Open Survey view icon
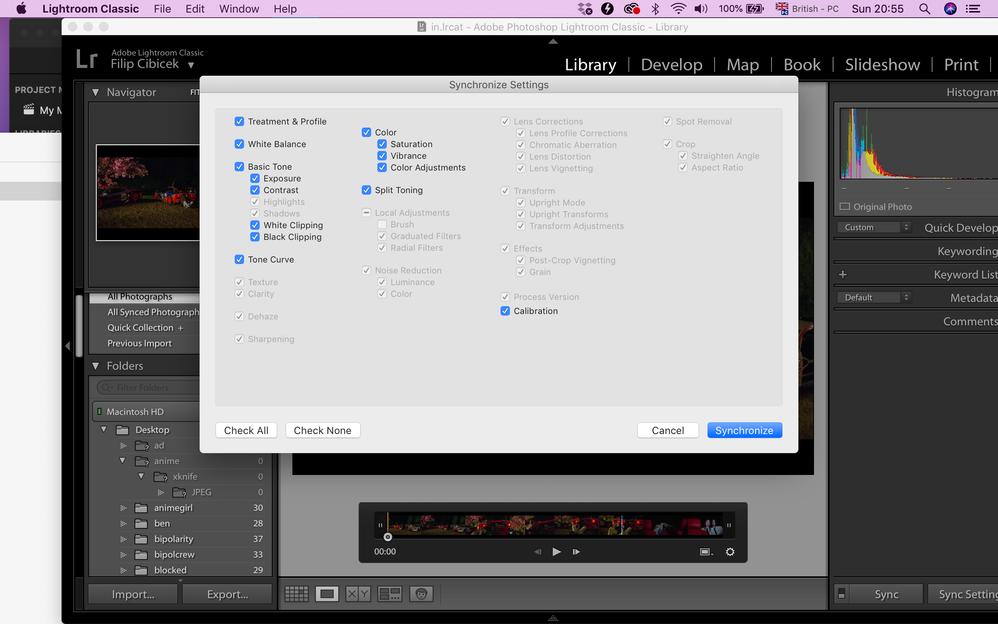998x624 pixels. 390,594
